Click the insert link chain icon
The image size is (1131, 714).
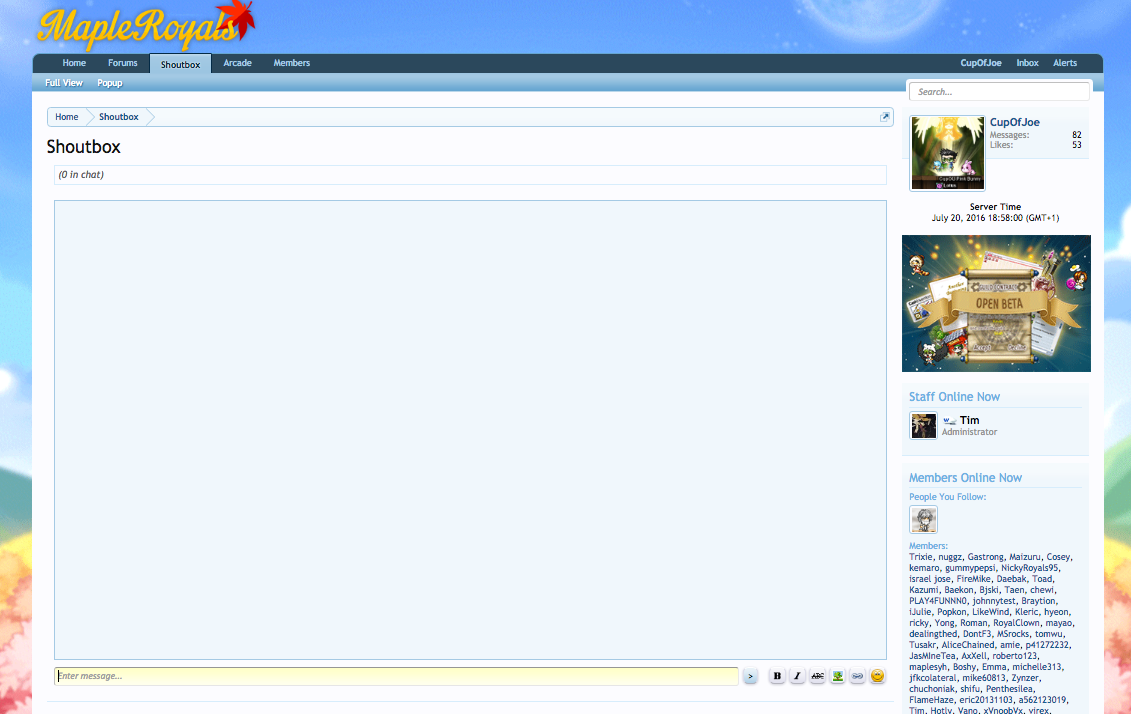(x=857, y=676)
